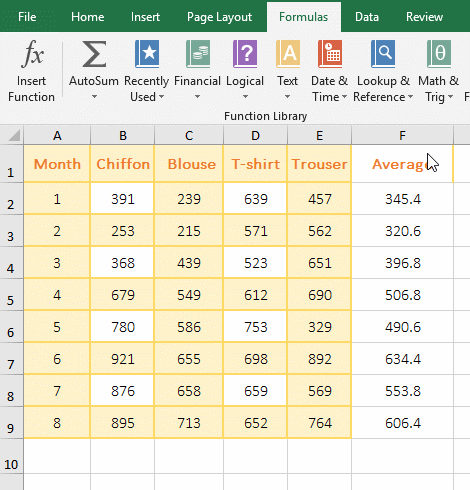The image size is (470, 490).
Task: Expand the AutoSum dropdown arrow
Action: point(94,97)
